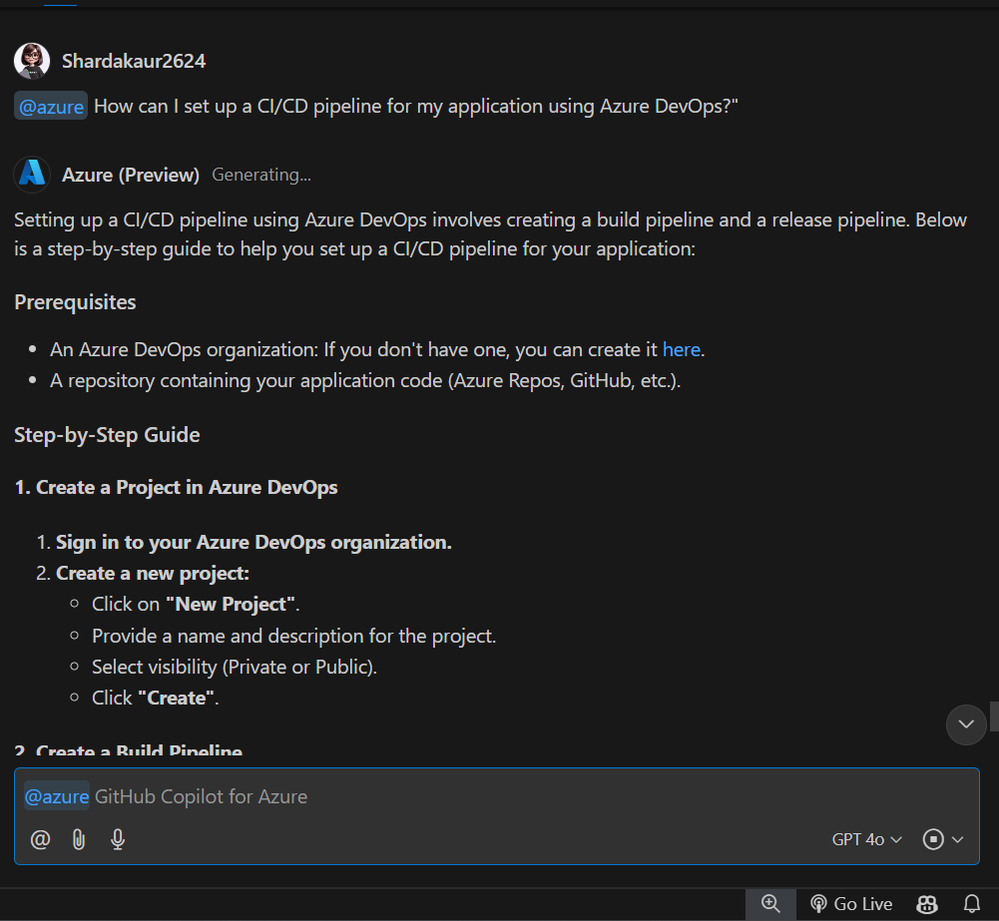Click the Azure logo next to Azure (Preview)

click(32, 174)
